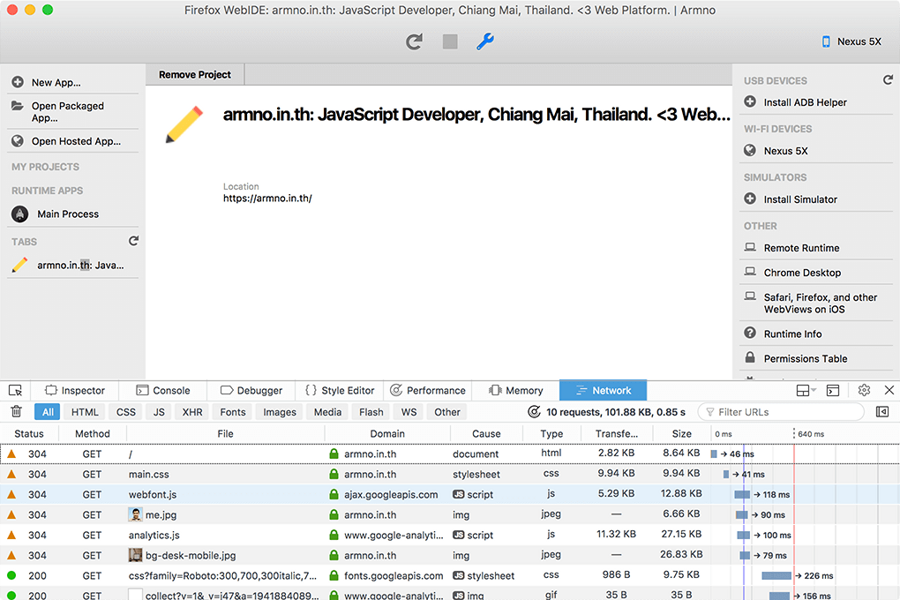Open Packaged App folder icon
Image resolution: width=900 pixels, height=600 pixels.
18,106
